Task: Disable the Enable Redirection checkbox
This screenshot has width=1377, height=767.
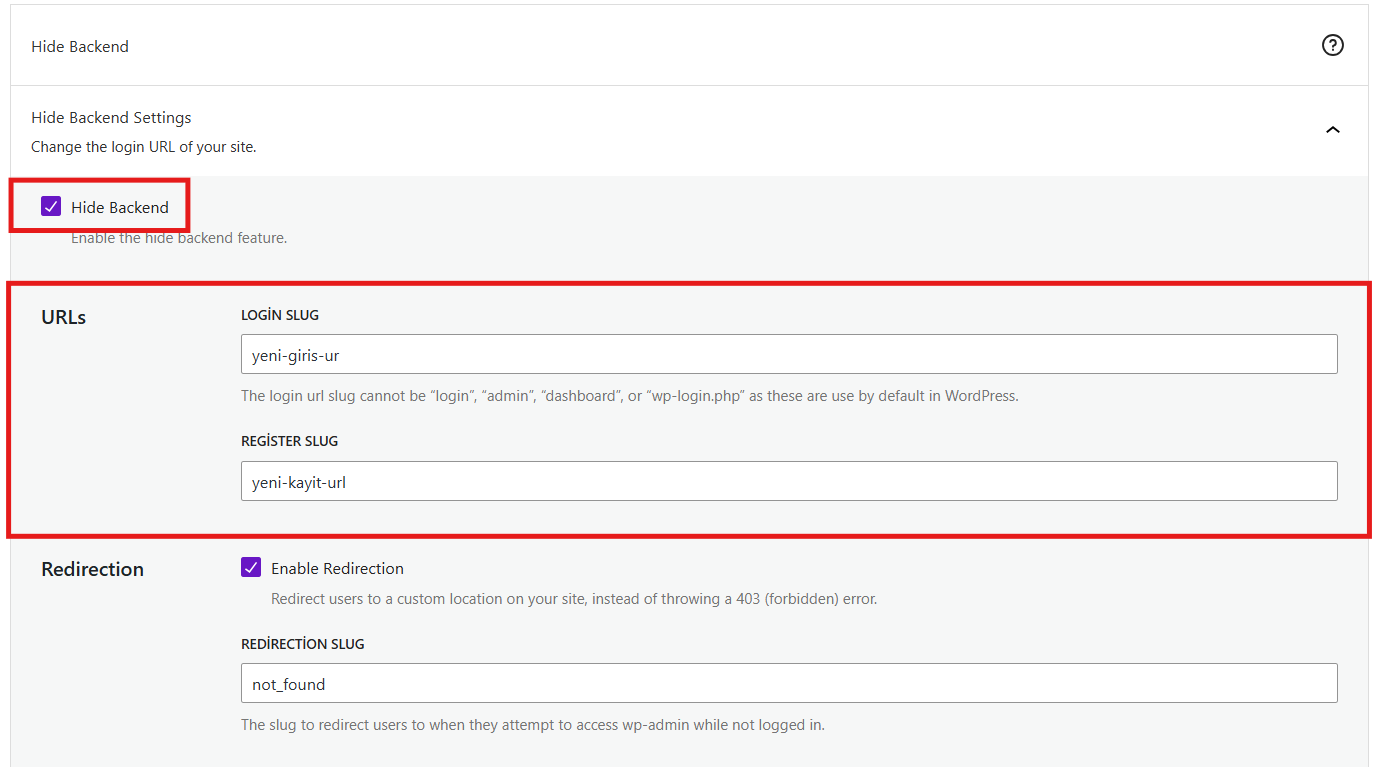Action: click(251, 568)
